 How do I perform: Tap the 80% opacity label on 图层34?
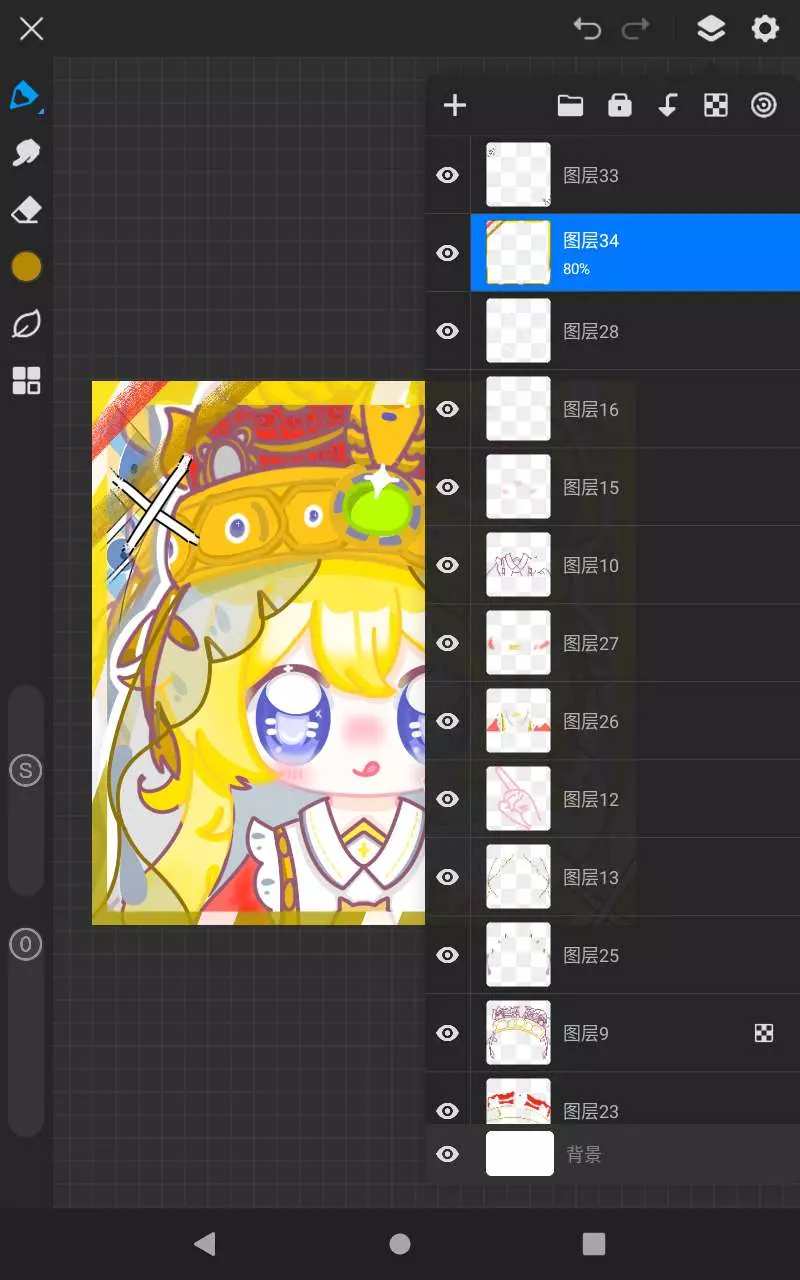[576, 269]
